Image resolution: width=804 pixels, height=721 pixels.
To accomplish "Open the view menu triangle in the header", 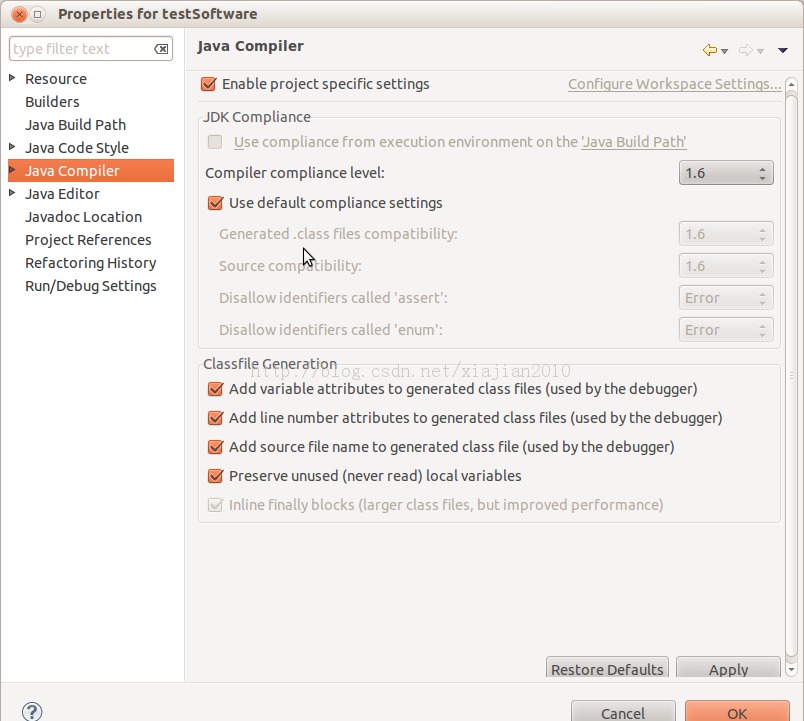I will coord(784,51).
